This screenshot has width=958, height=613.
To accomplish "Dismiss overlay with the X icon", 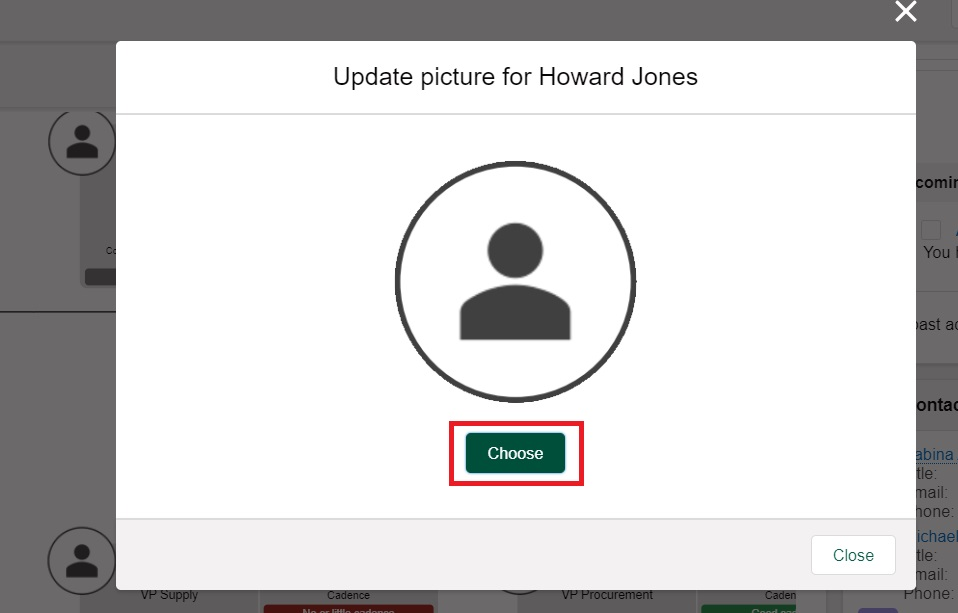I will pos(906,11).
